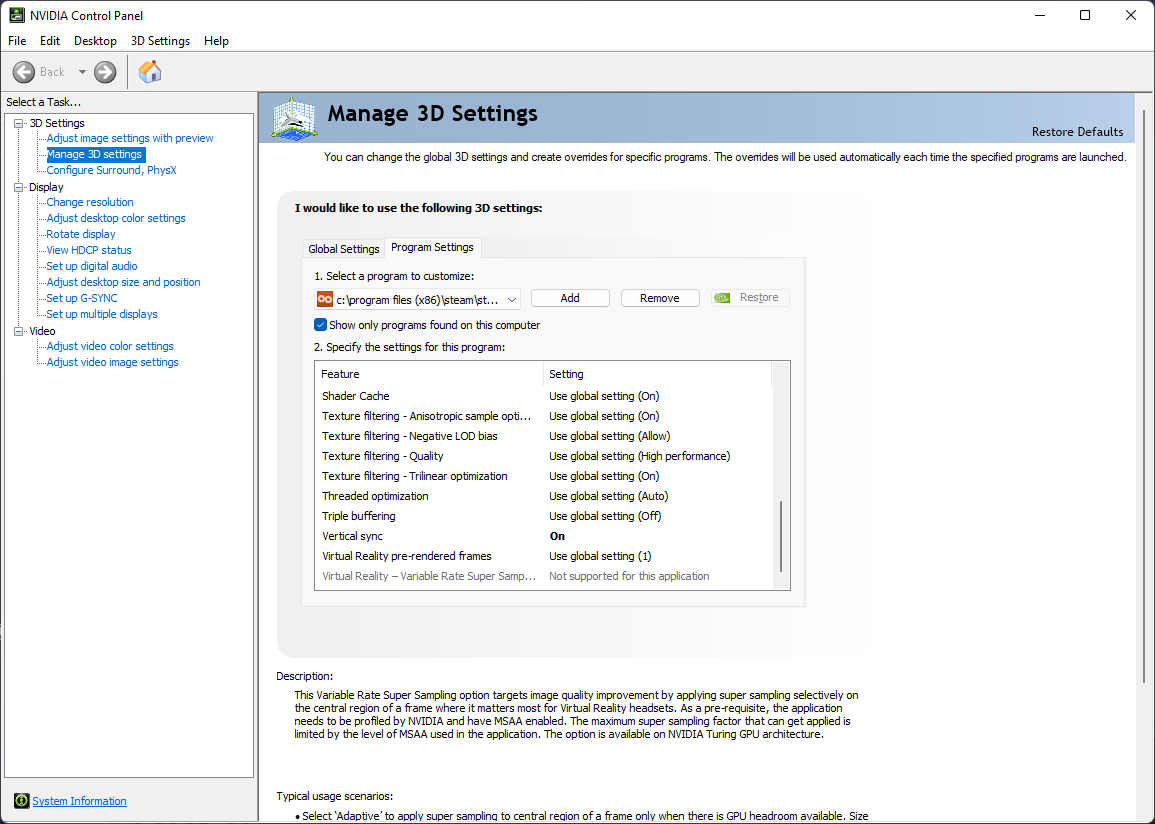Open the program selection dropdown
This screenshot has width=1155, height=824.
click(x=512, y=299)
